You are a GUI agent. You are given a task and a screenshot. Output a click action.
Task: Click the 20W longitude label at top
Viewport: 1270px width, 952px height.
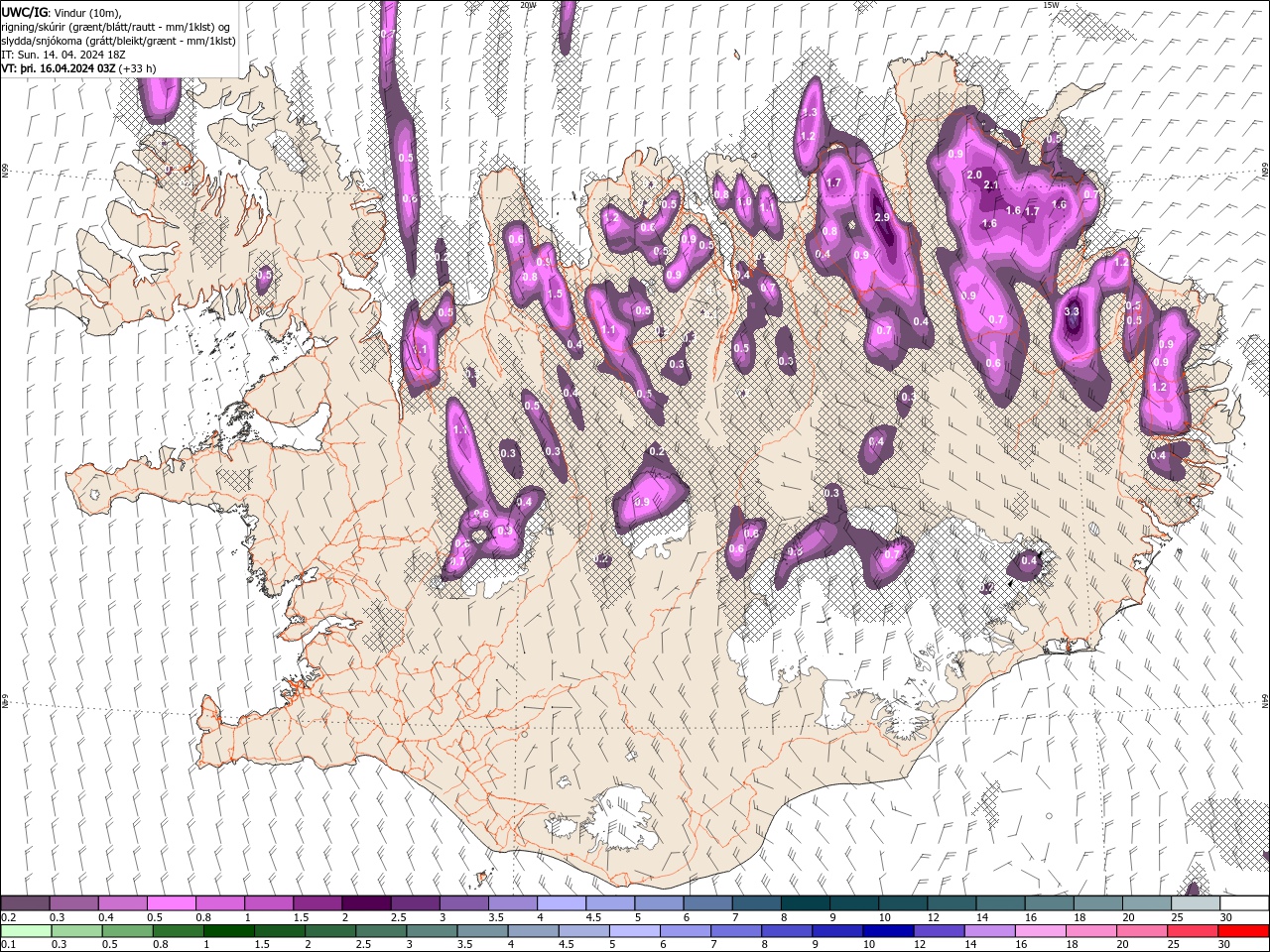528,5
